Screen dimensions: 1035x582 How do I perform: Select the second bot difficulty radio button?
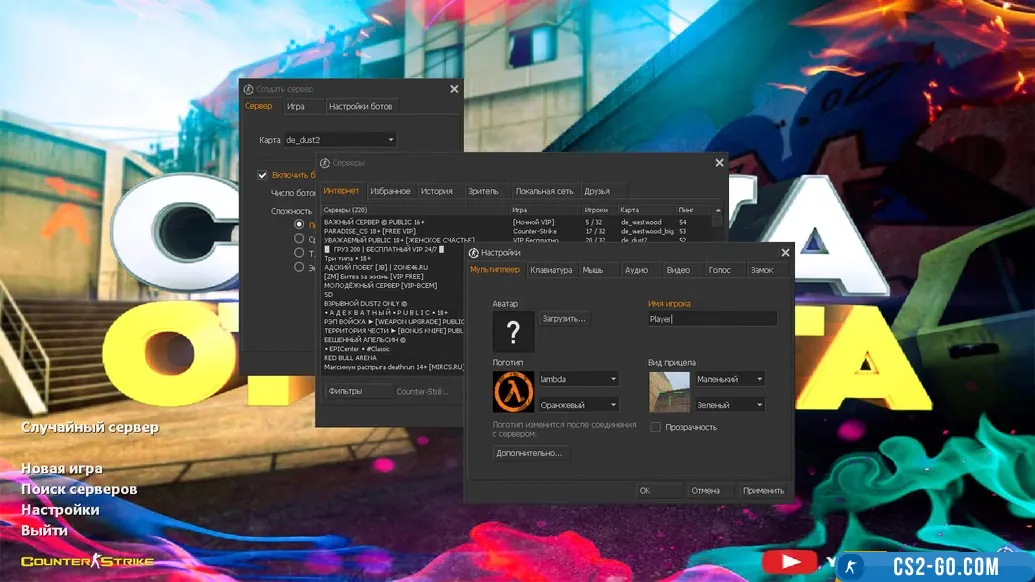pos(299,239)
